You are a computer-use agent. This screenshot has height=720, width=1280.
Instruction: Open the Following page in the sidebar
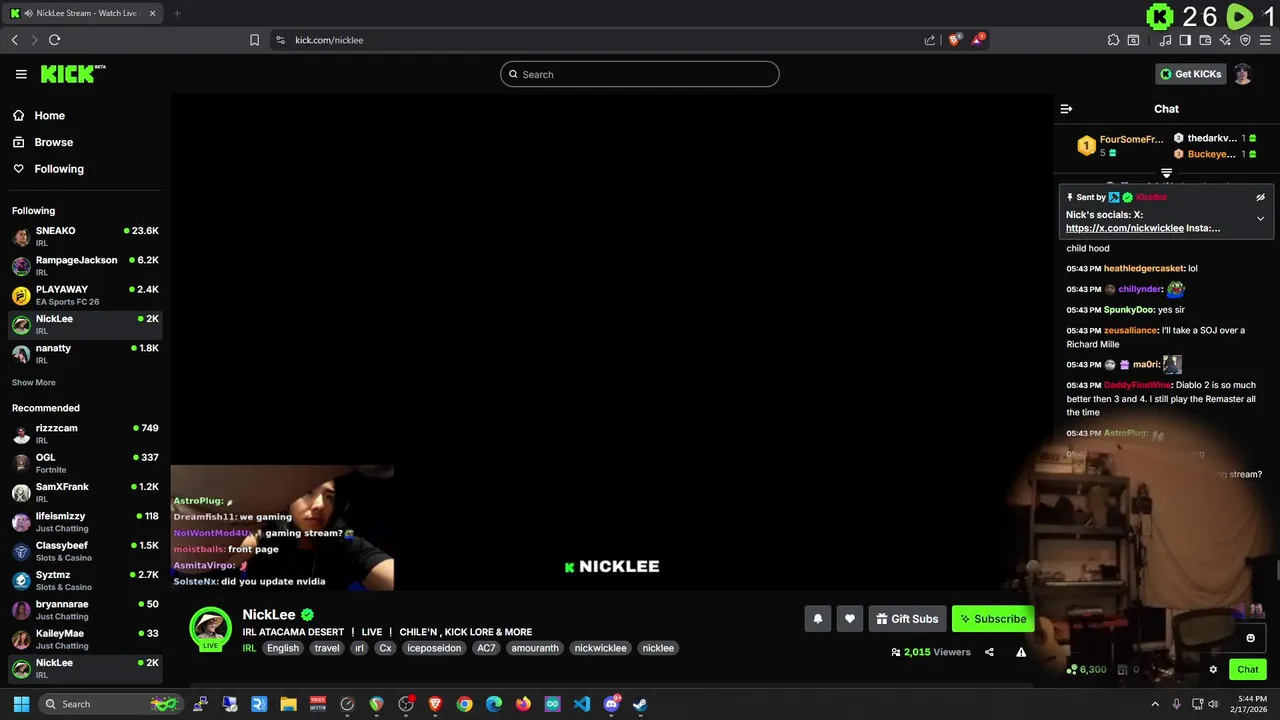(x=59, y=169)
